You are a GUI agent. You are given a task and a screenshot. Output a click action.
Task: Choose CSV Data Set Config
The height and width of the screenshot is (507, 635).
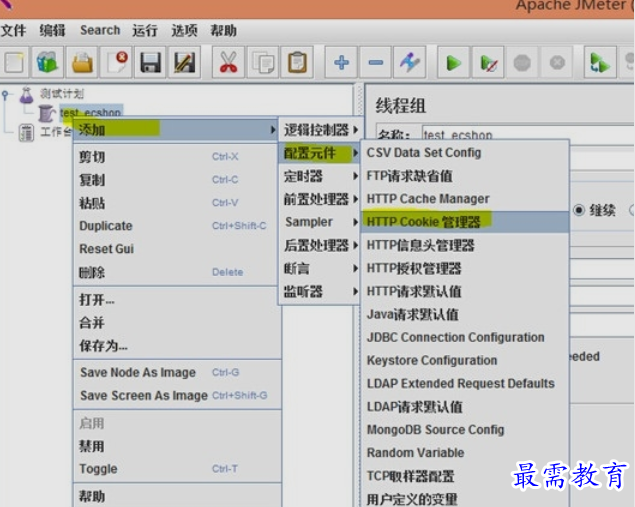coord(465,153)
